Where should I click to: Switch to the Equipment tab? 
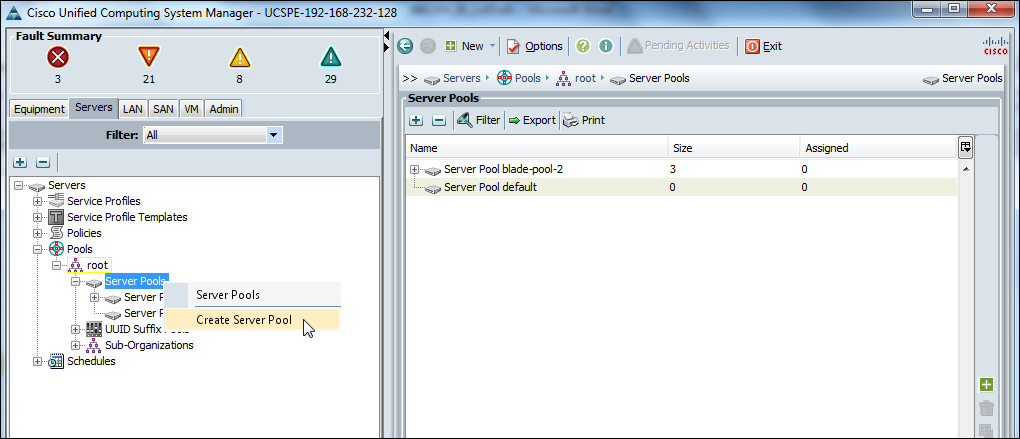click(x=40, y=109)
